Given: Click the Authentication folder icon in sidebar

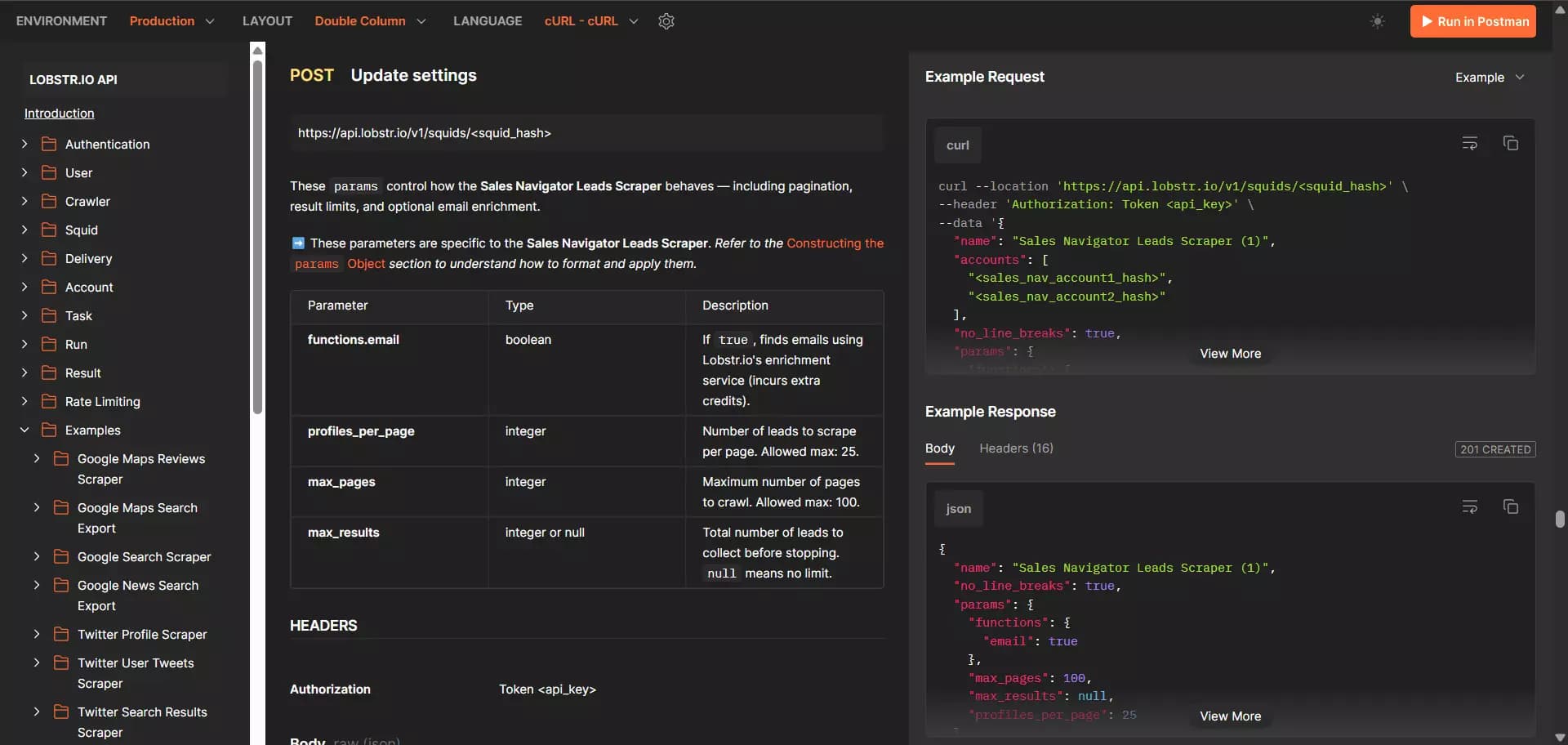Looking at the screenshot, I should pos(49,144).
